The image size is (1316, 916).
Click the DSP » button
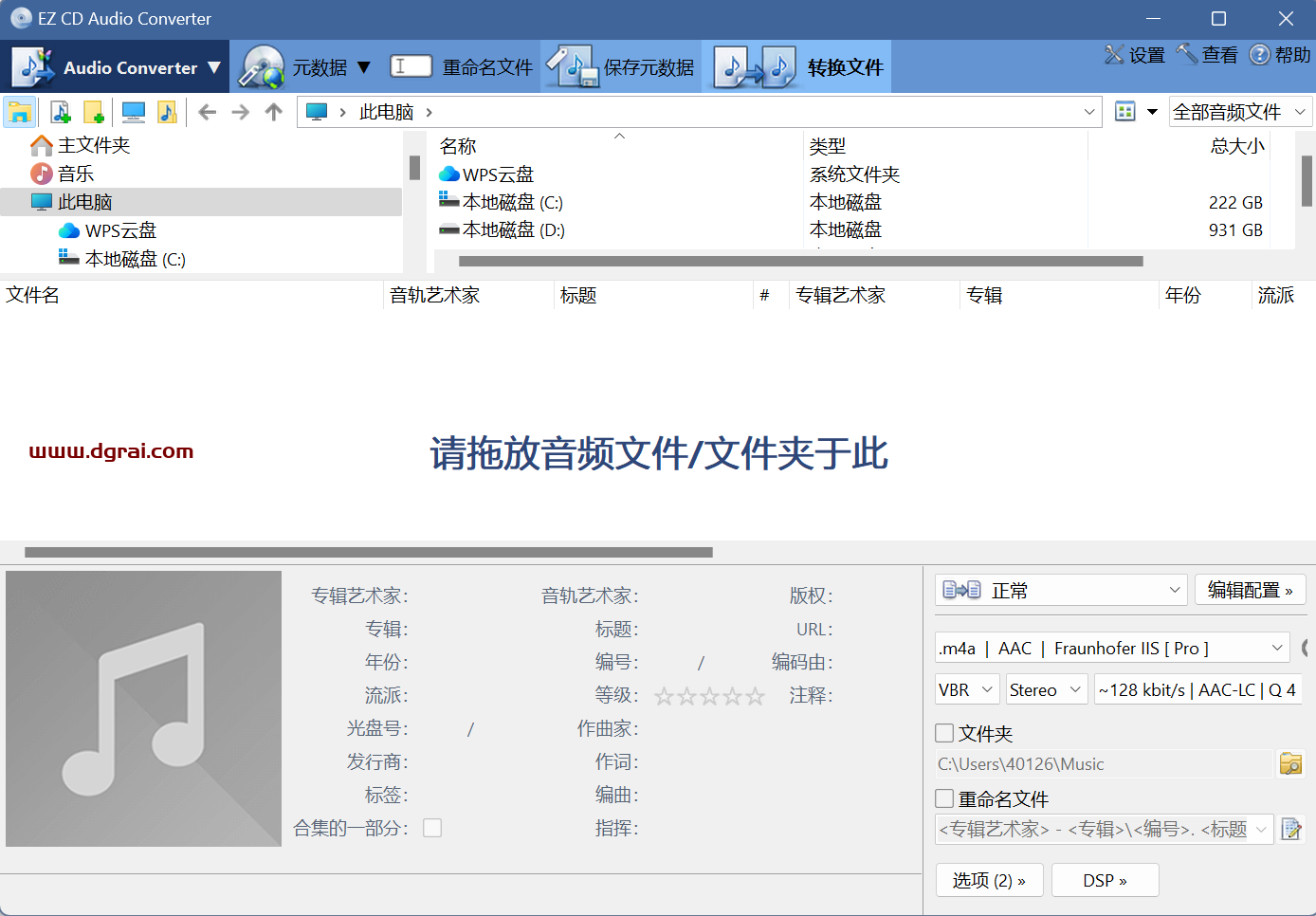(1105, 880)
